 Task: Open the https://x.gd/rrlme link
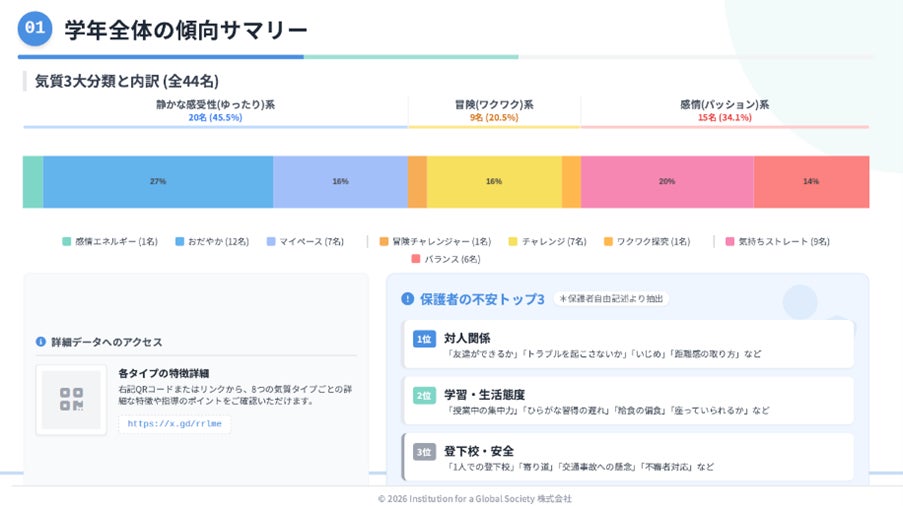pyautogui.click(x=174, y=424)
